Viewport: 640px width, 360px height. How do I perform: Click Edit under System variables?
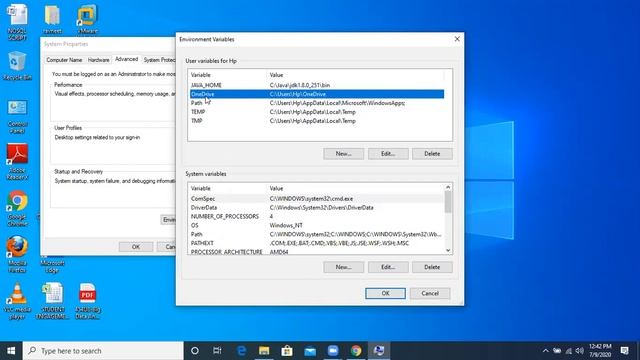[x=388, y=267]
